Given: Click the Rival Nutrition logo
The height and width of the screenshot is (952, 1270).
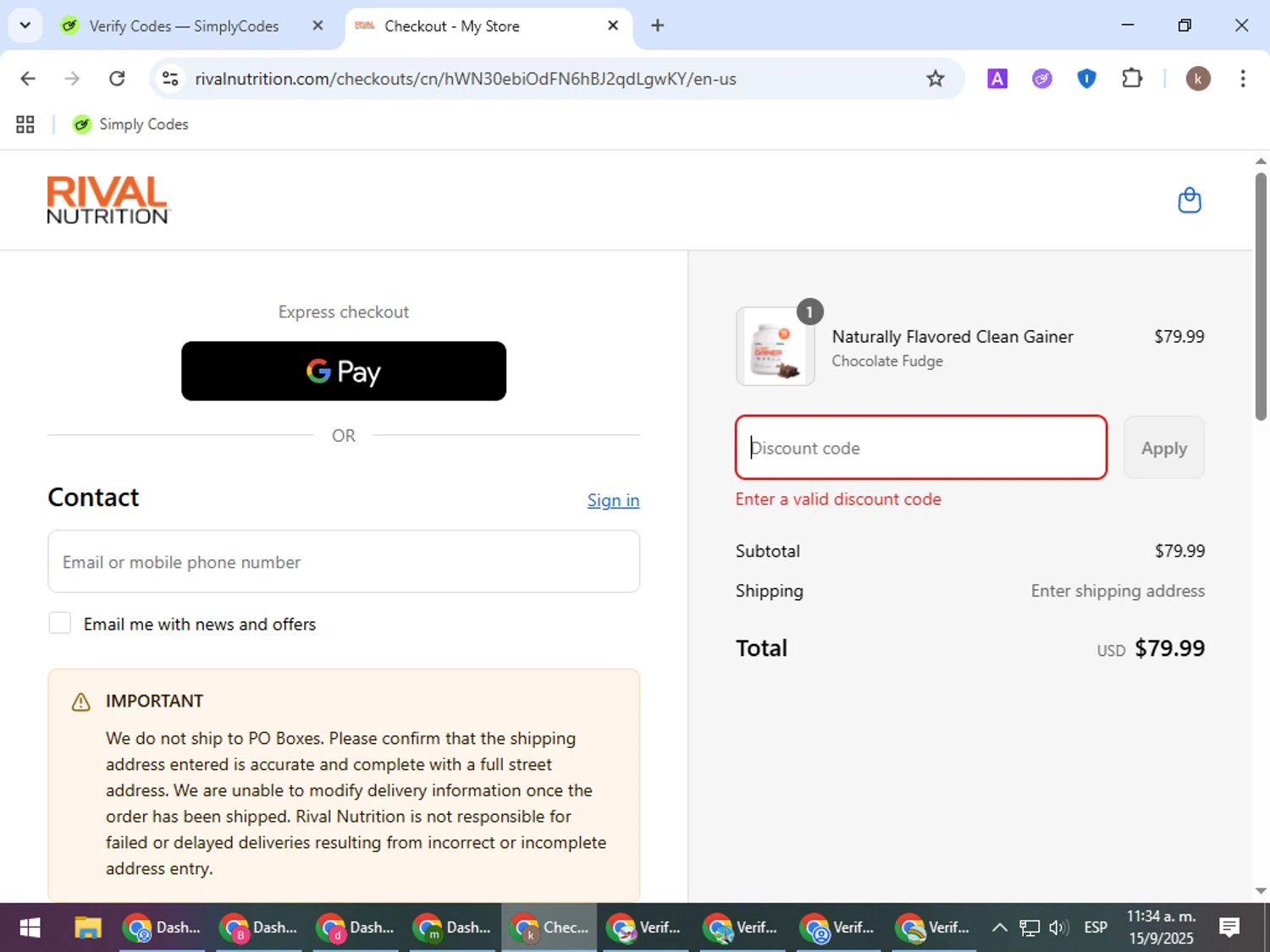Looking at the screenshot, I should click(x=108, y=201).
